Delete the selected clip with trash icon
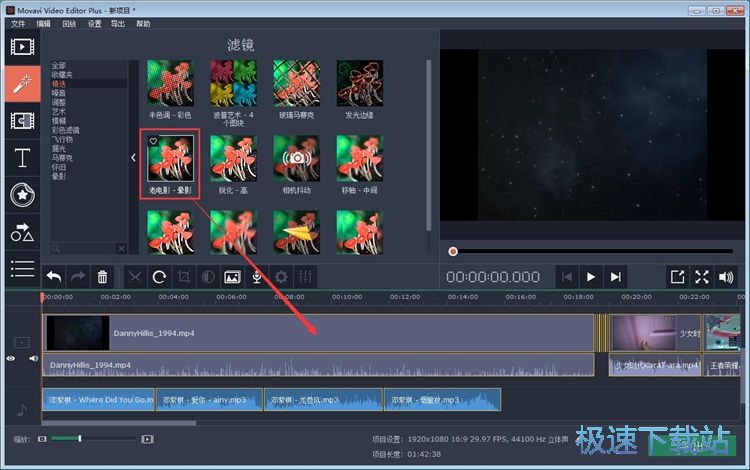The height and width of the screenshot is (470, 750). pos(102,277)
